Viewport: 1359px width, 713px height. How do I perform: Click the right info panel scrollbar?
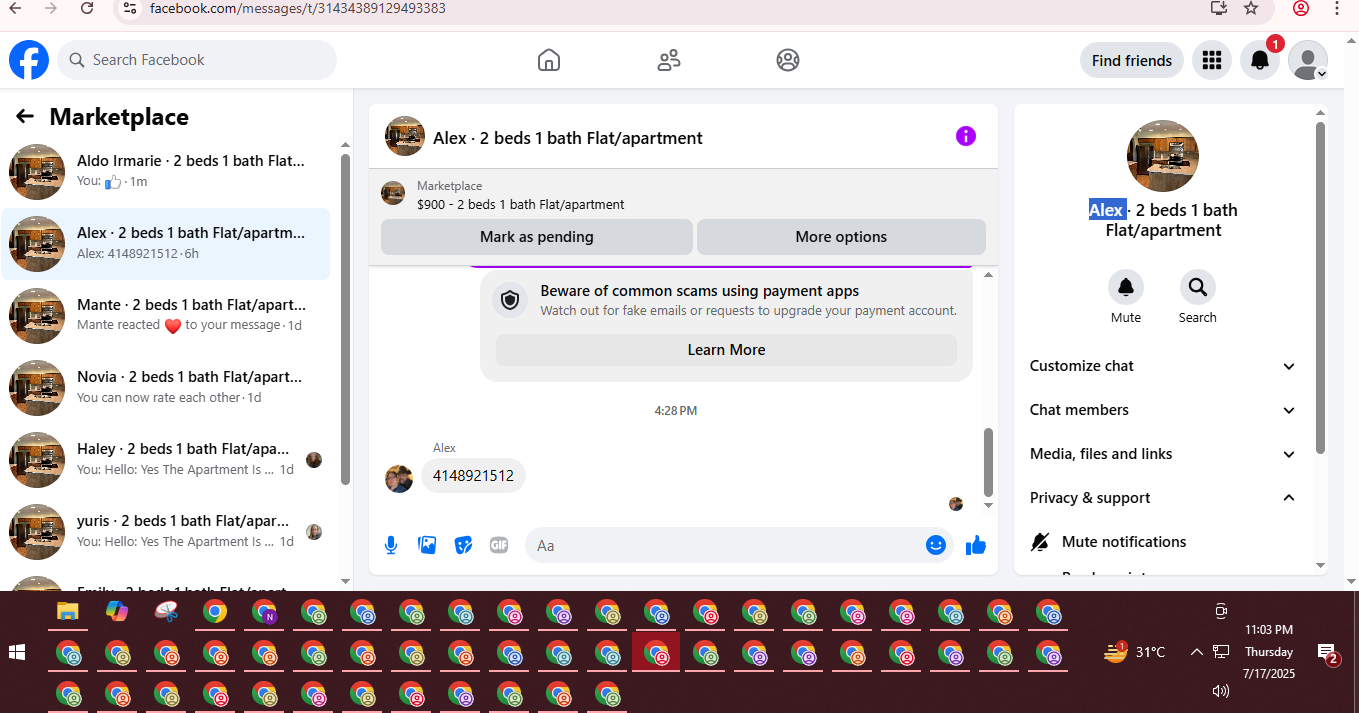[x=1320, y=286]
